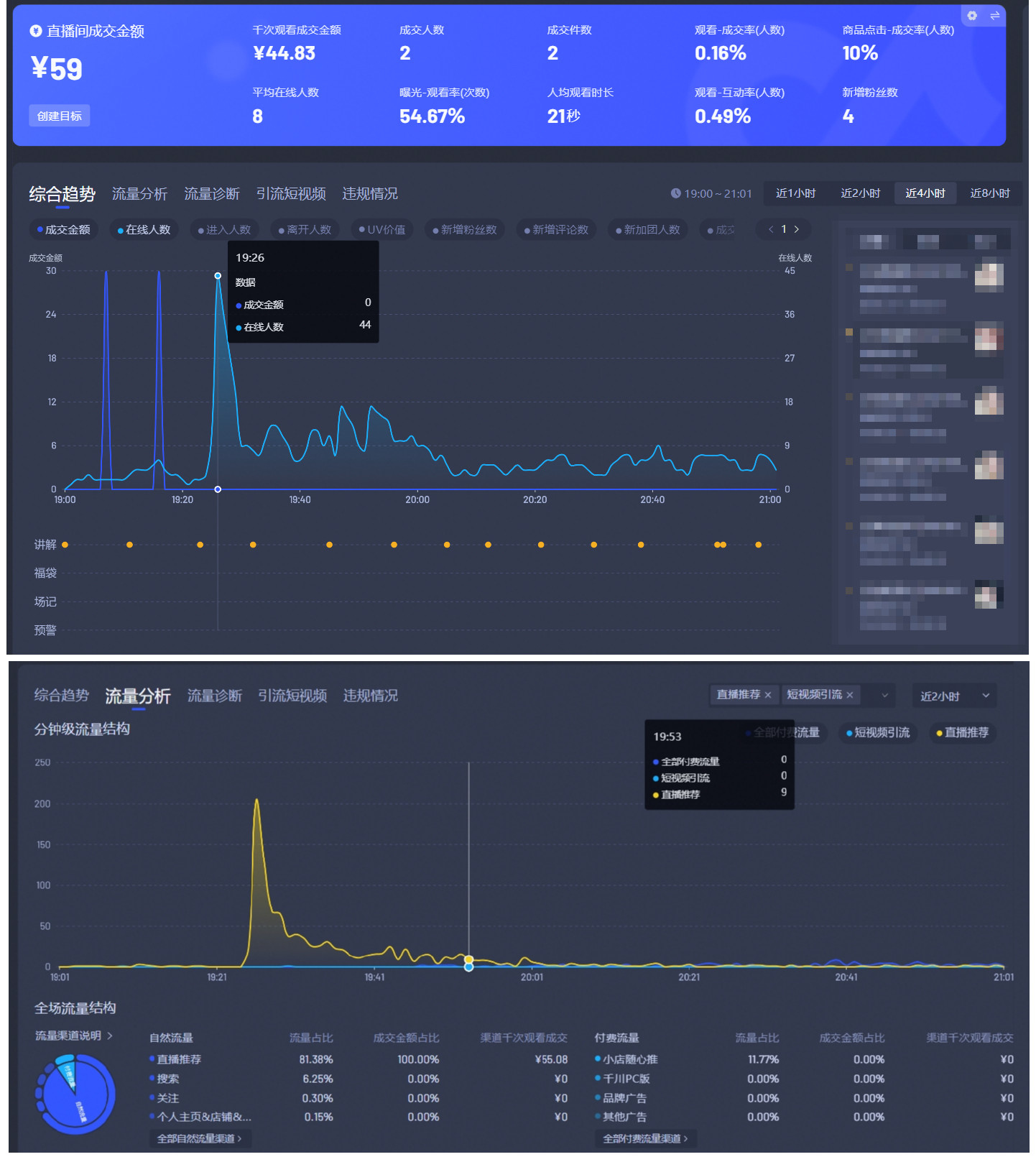The image size is (1036, 1162).
Task: Switch to 综合趋势 tab in lower panel
Action: click(x=62, y=696)
